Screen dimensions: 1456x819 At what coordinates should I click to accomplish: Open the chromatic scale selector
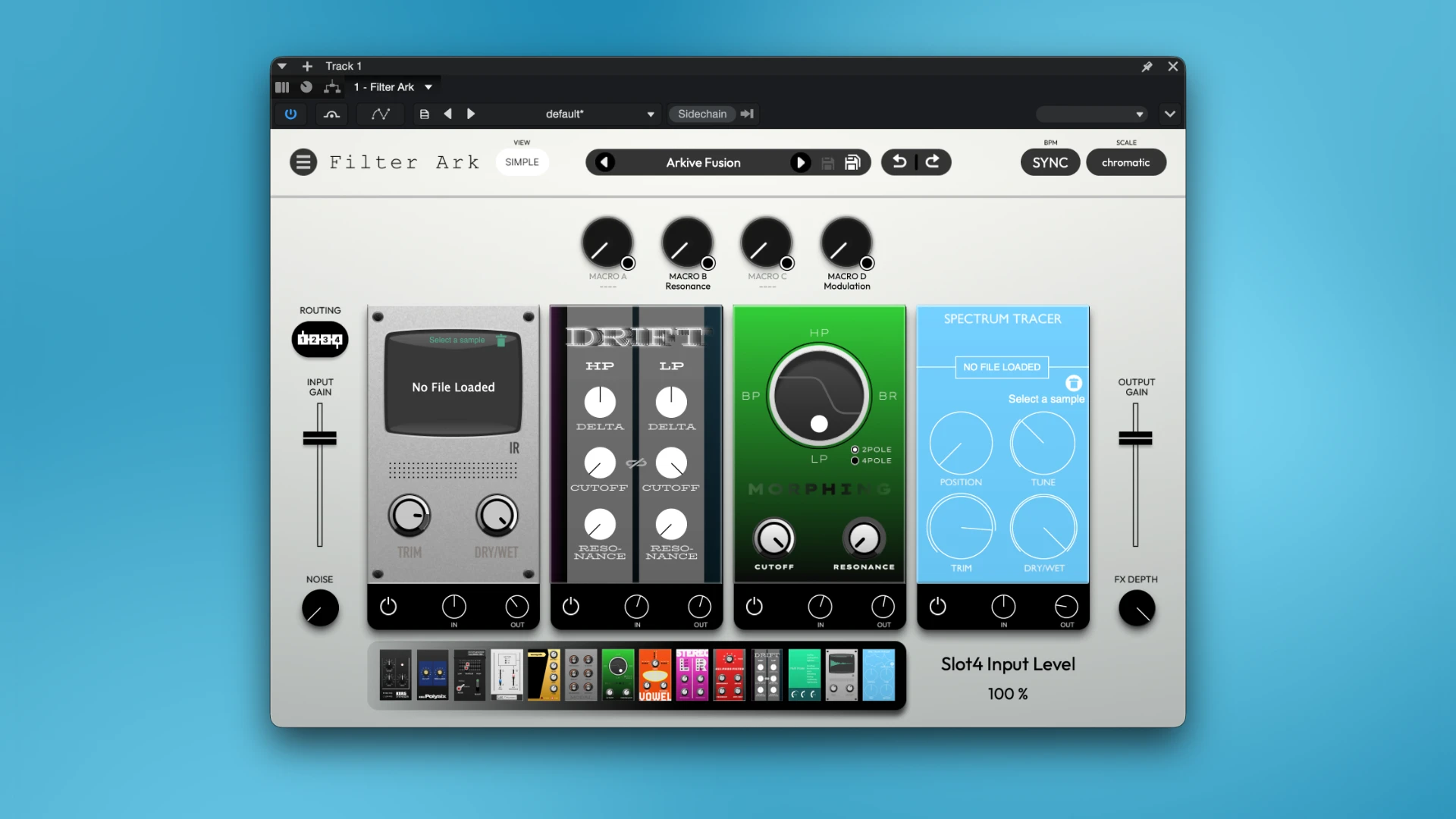point(1126,162)
